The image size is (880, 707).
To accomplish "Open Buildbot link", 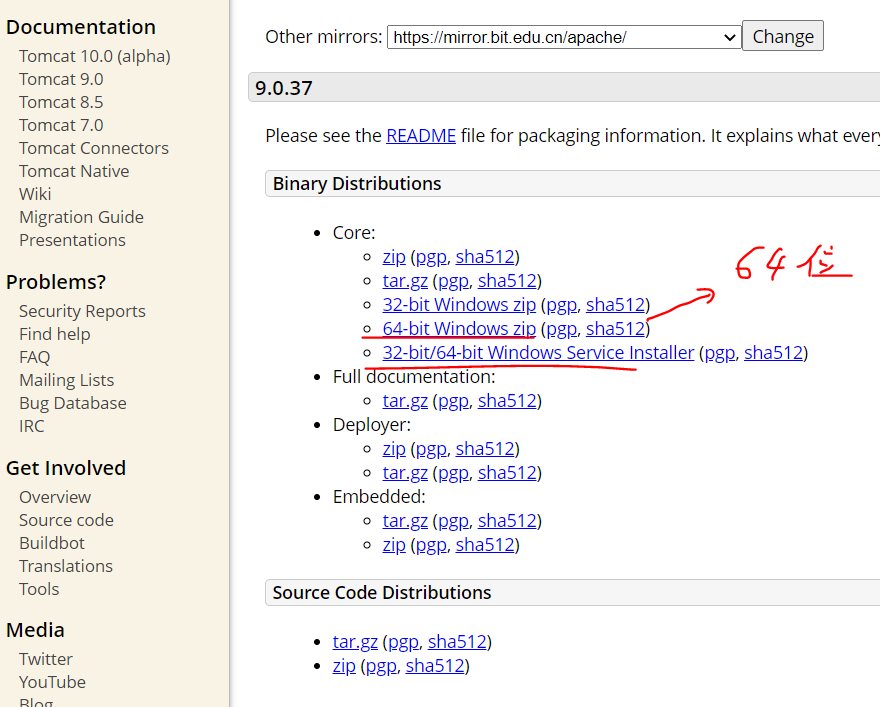I will pos(52,544).
